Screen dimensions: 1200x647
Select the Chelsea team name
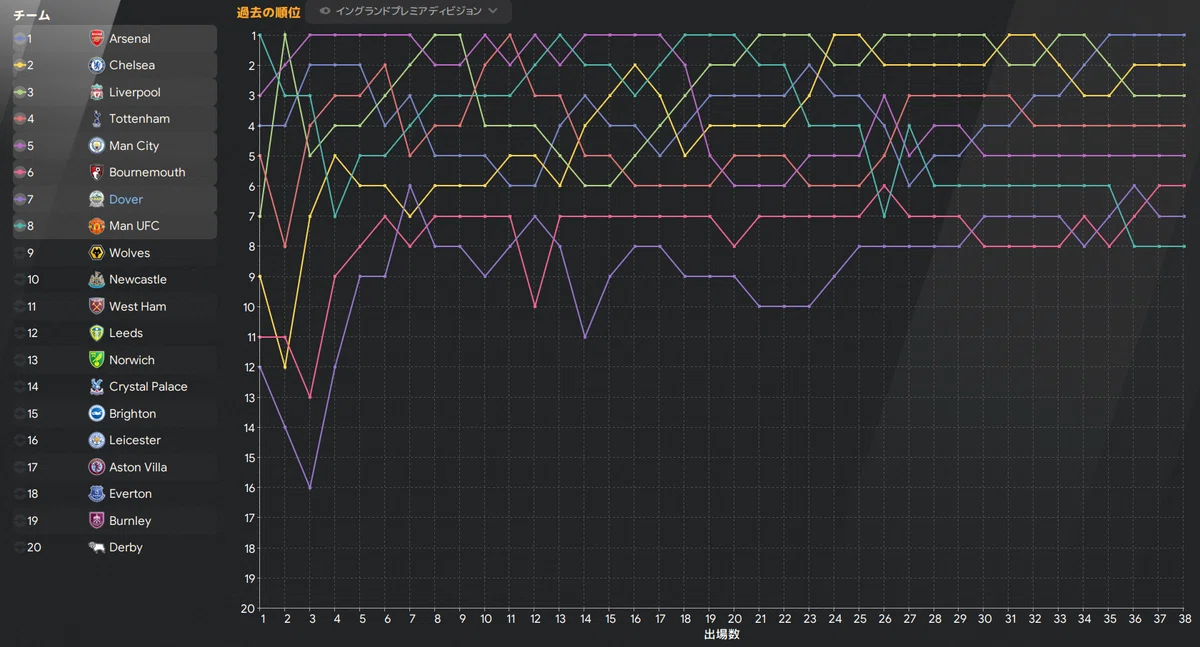tap(132, 65)
